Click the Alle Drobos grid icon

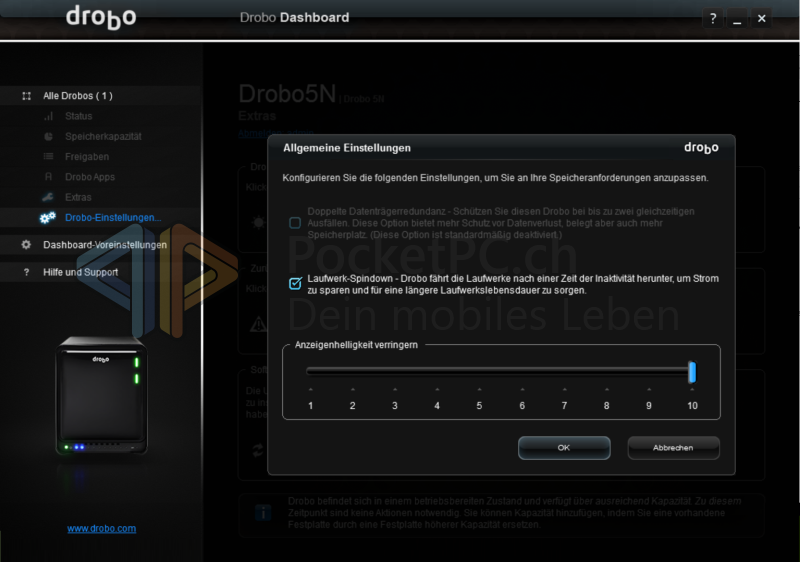[27, 96]
